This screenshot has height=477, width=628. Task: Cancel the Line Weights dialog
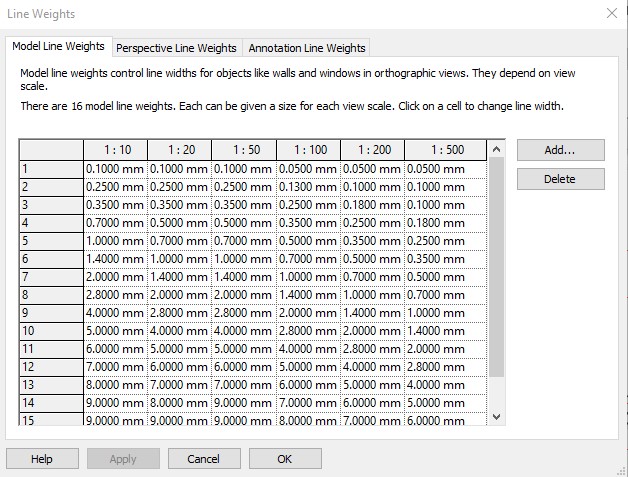pos(204,459)
